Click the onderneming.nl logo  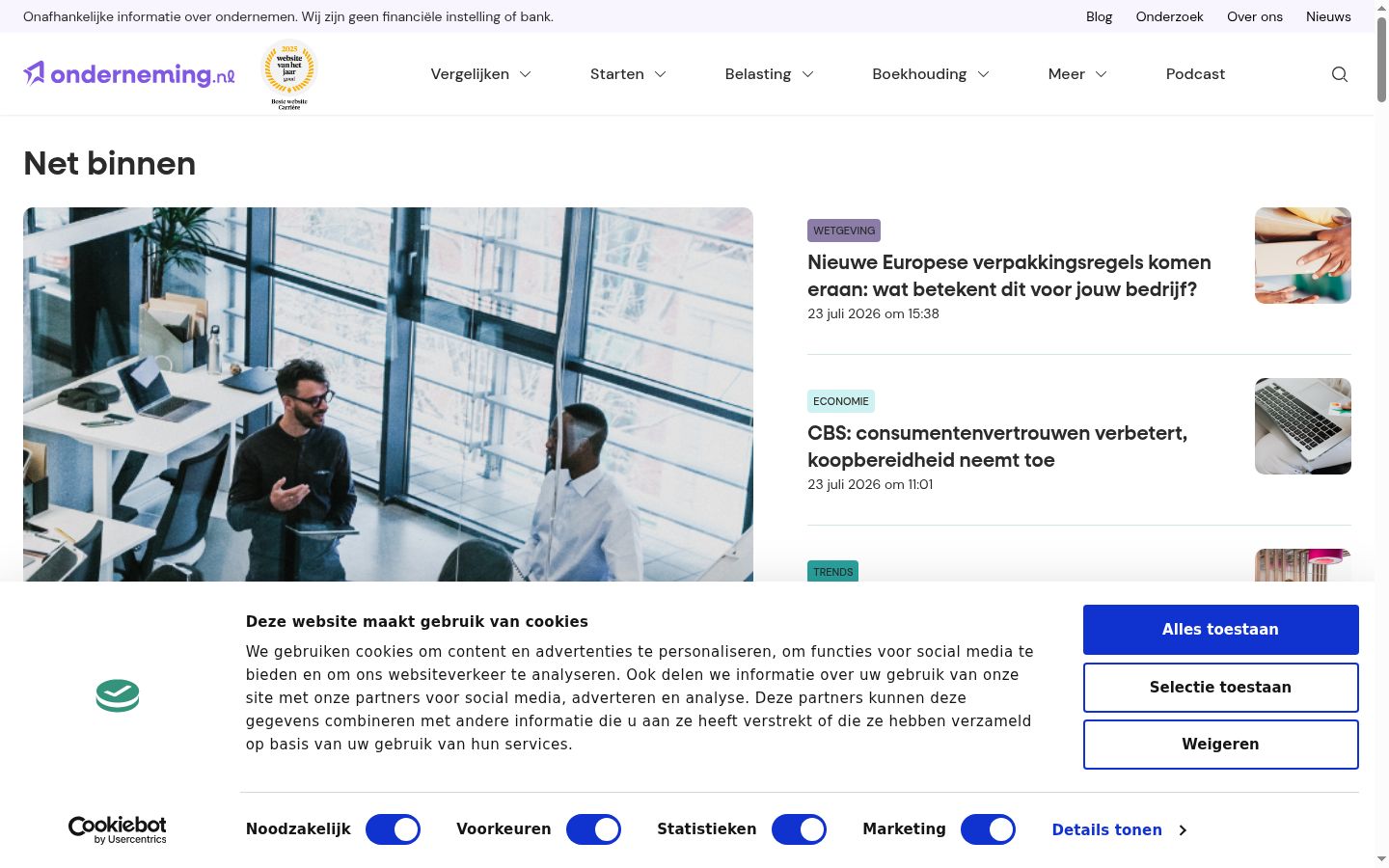coord(129,74)
